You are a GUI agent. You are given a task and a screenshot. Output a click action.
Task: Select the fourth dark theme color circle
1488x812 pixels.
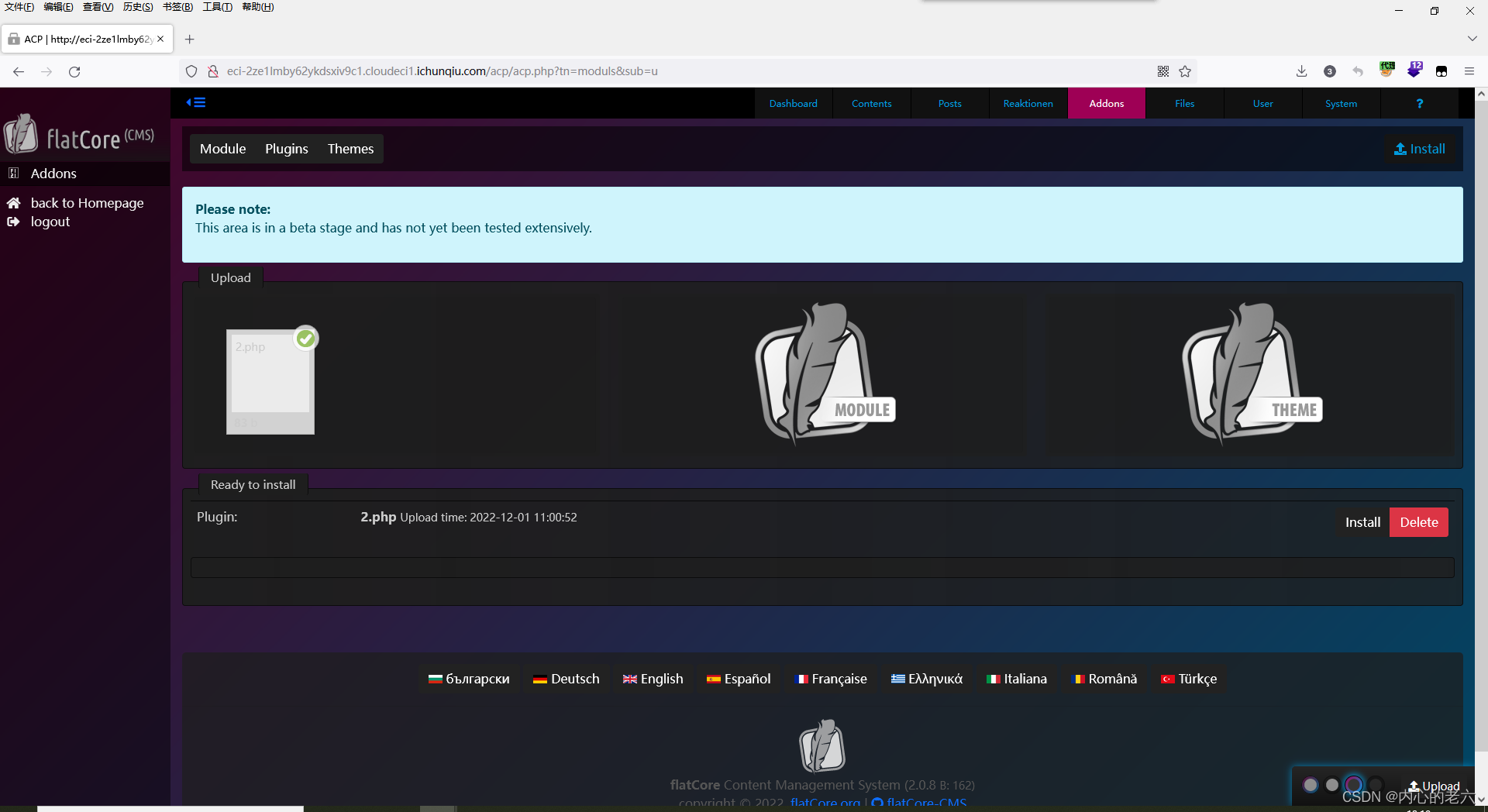click(x=1376, y=785)
